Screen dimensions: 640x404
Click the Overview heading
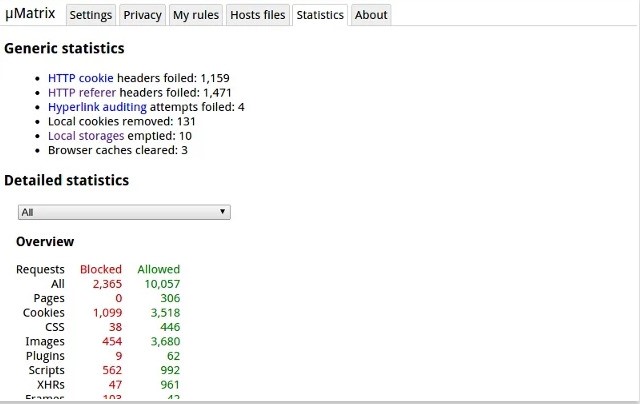click(x=45, y=242)
